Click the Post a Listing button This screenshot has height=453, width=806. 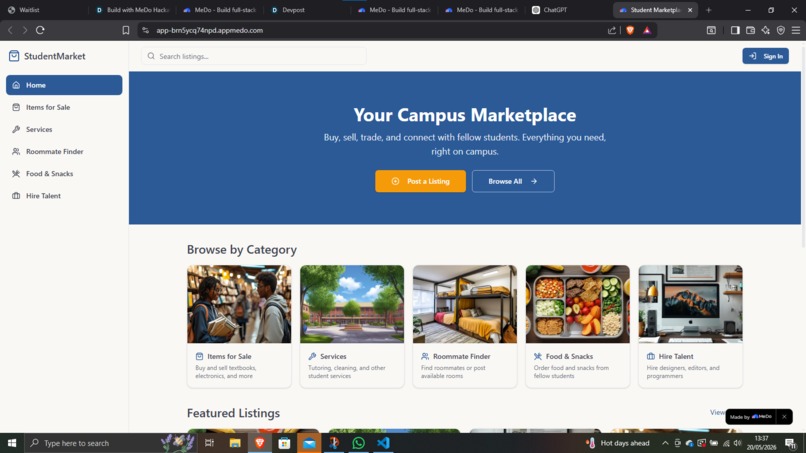(x=420, y=181)
